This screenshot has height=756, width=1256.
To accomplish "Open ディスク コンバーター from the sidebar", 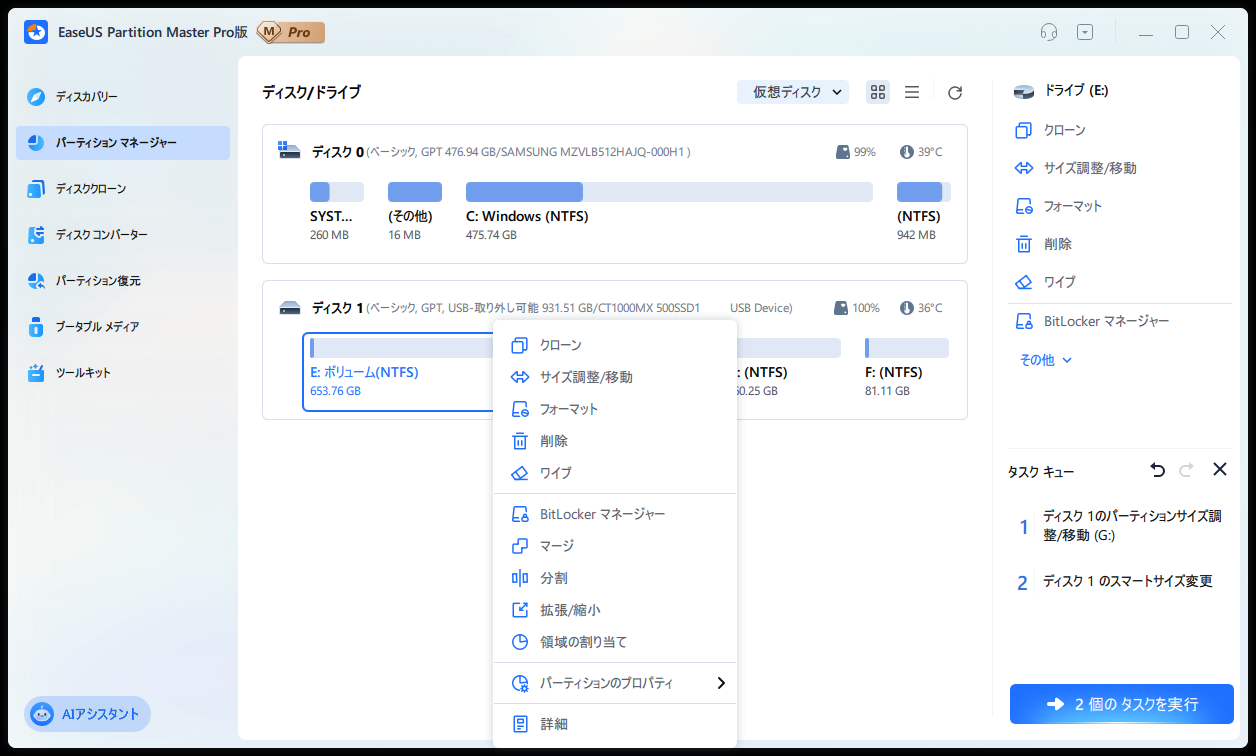I will (123, 235).
